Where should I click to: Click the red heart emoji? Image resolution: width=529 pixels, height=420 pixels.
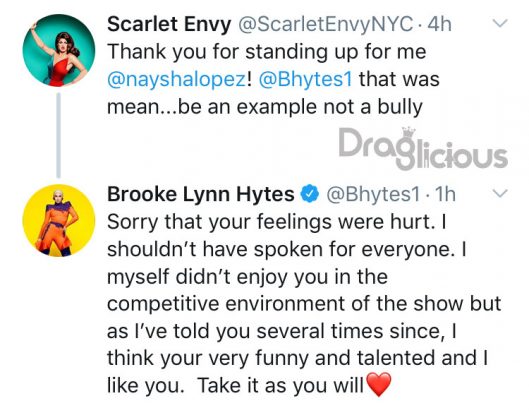(x=379, y=385)
